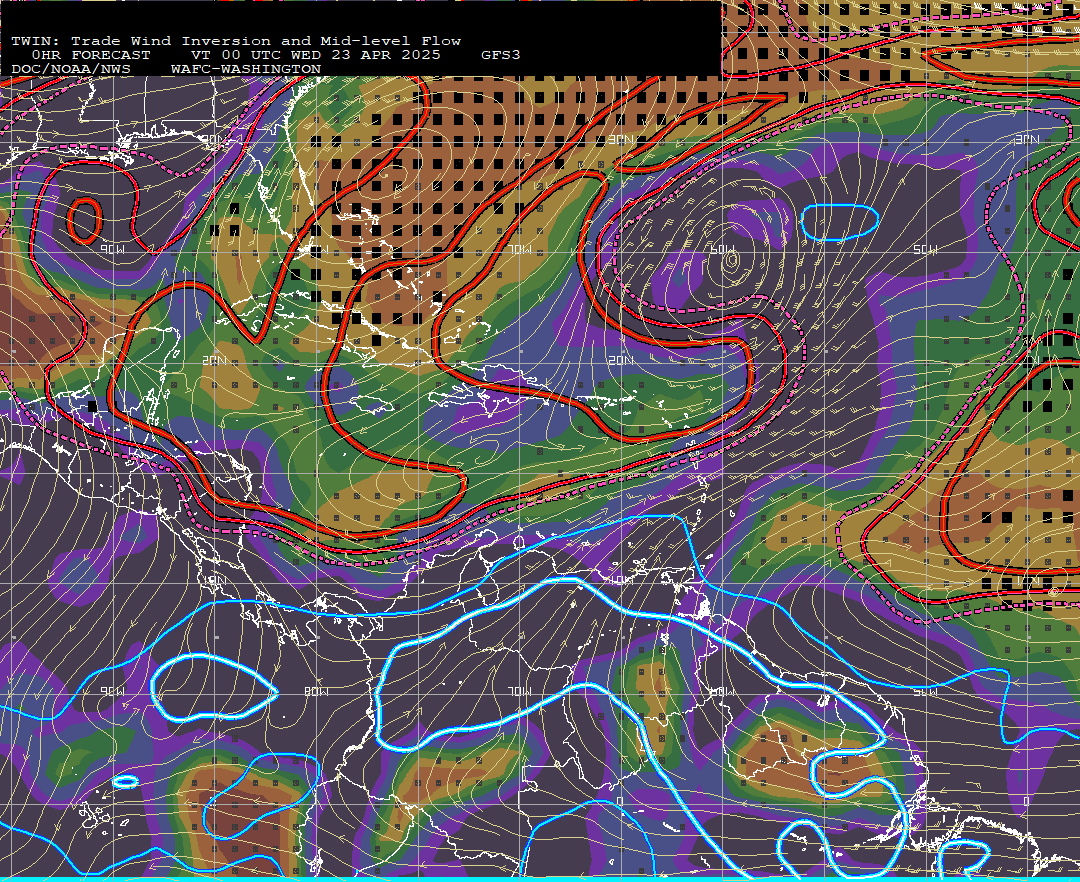This screenshot has height=882, width=1080.
Task: Click the '80W' longitude label
Action: 316,691
